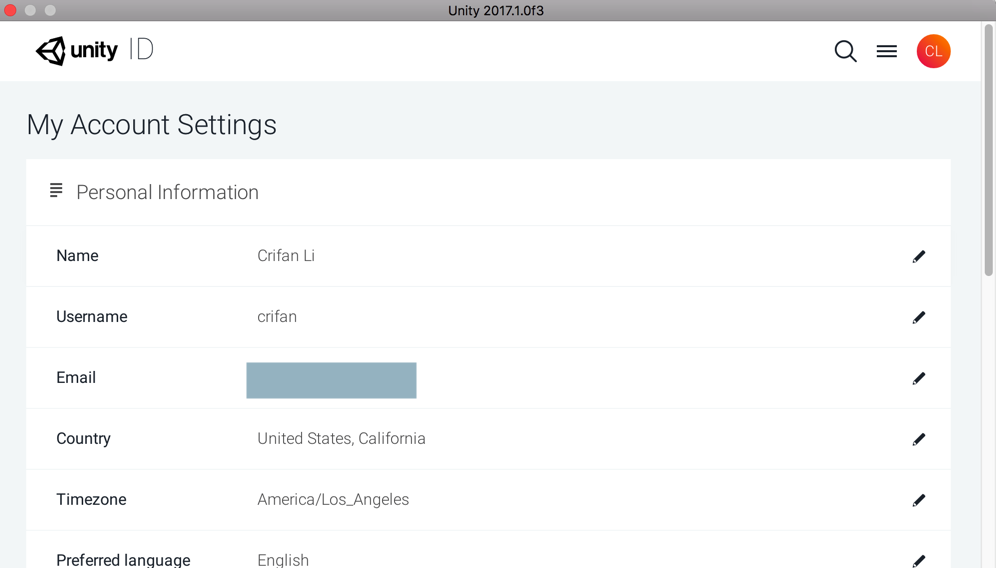Click the vertical scrollbar thumb
The image size is (996, 568).
coord(988,150)
